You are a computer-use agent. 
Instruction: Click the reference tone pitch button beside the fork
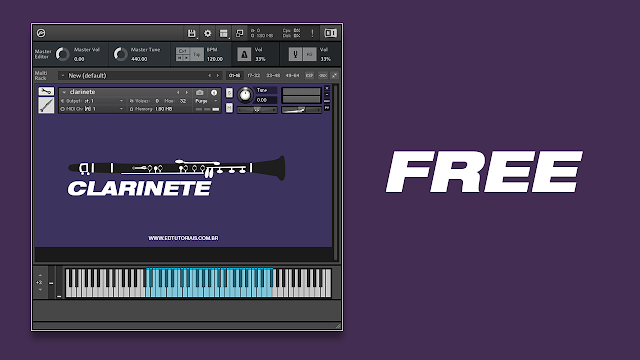pos(309,54)
